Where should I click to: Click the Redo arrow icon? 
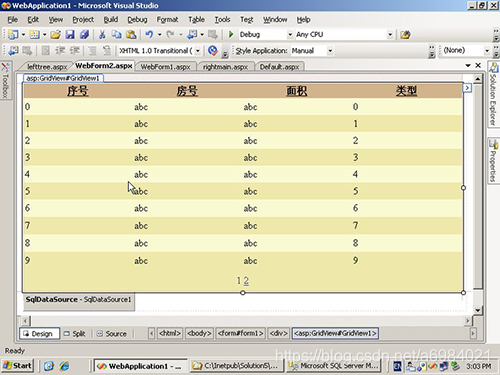pos(170,34)
